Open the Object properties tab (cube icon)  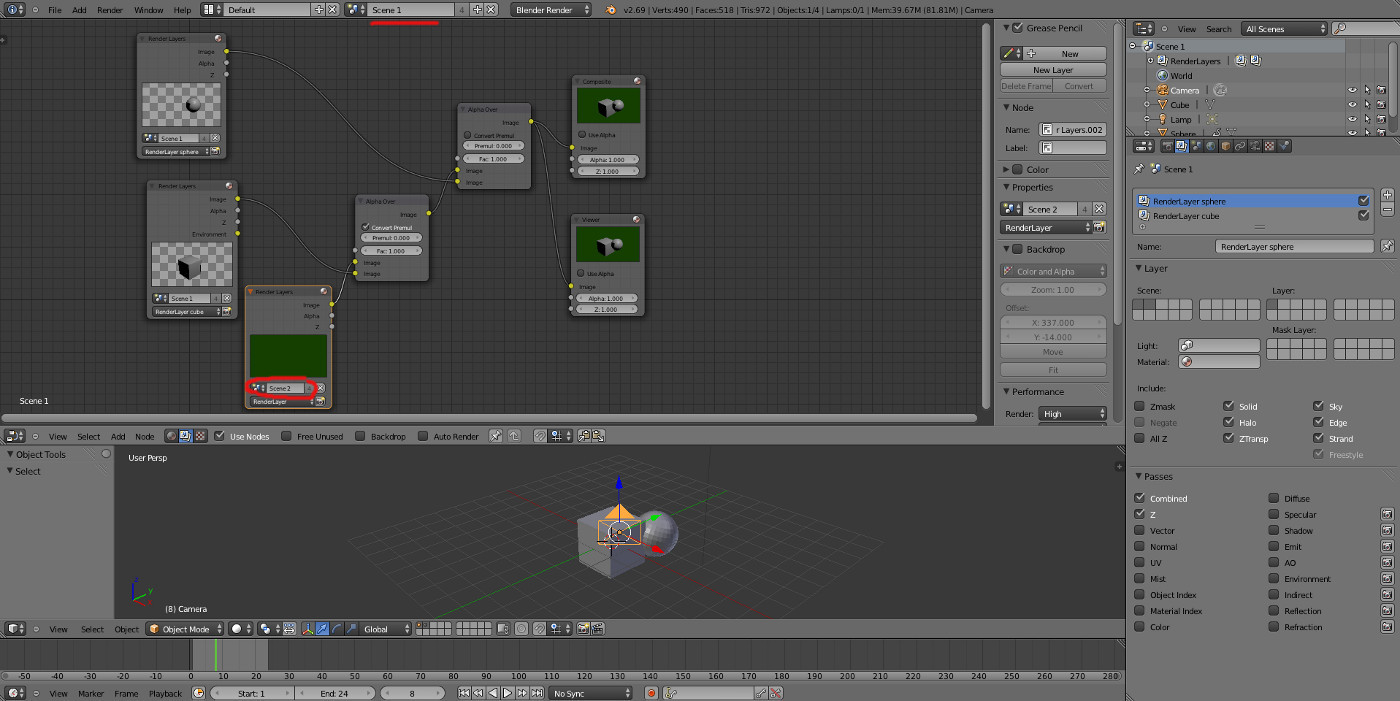(x=1225, y=146)
